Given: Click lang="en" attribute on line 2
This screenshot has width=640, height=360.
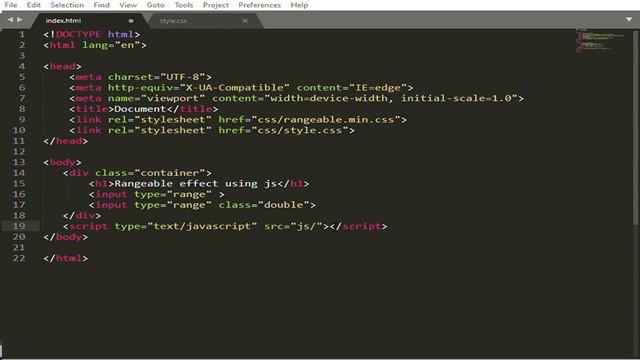Looking at the screenshot, I should click(111, 45).
